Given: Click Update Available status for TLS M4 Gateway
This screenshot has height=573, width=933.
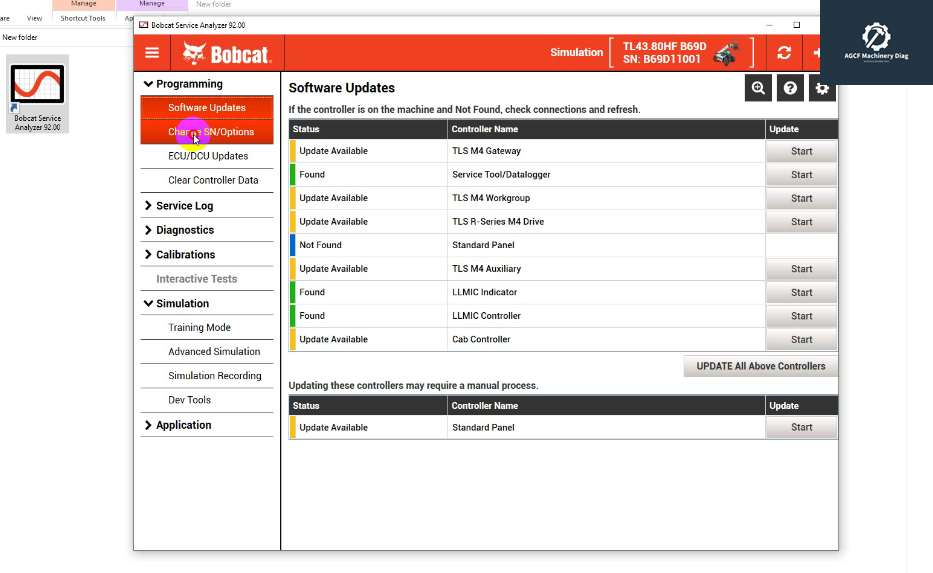Looking at the screenshot, I should [x=333, y=151].
